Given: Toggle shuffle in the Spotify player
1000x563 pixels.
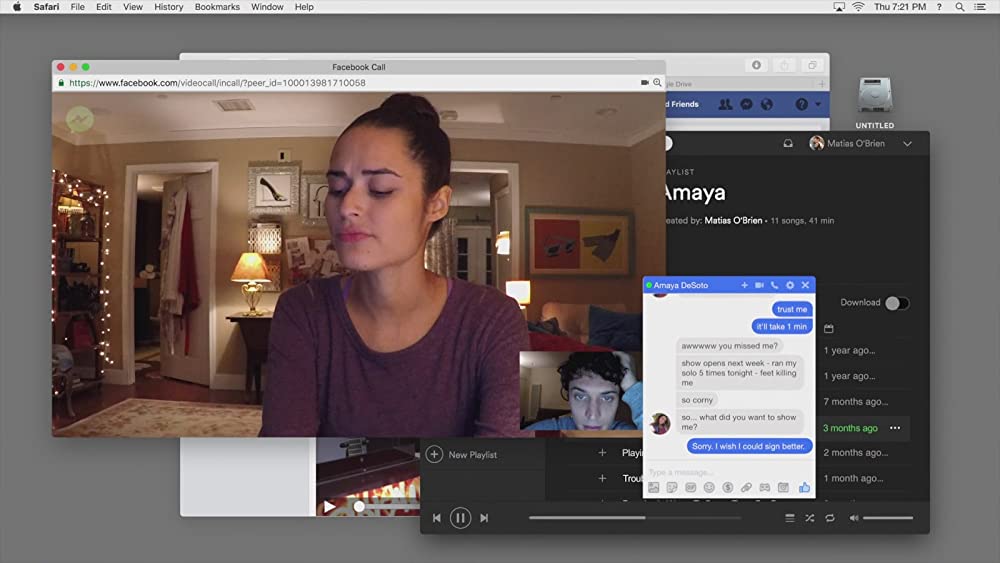Looking at the screenshot, I should (x=810, y=518).
